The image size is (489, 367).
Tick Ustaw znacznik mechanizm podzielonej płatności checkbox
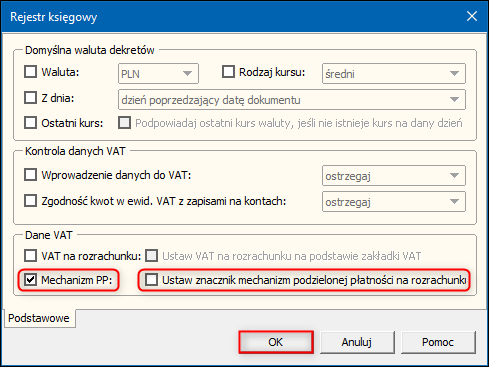pos(151,280)
